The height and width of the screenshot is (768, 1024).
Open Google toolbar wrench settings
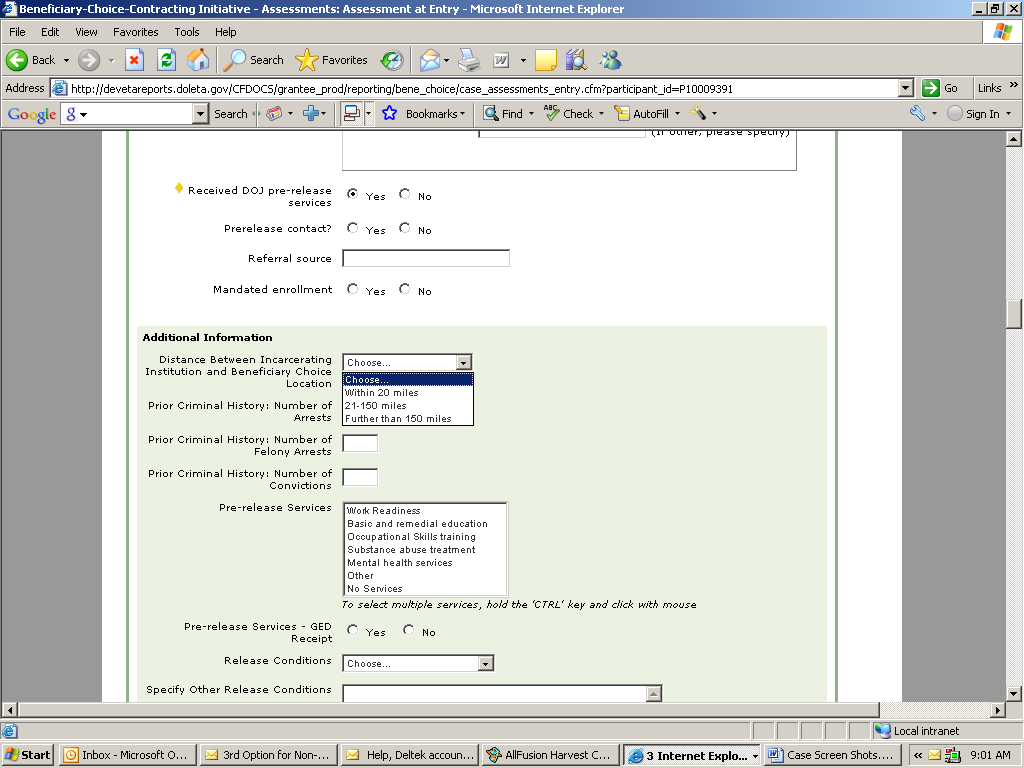pyautogui.click(x=918, y=114)
